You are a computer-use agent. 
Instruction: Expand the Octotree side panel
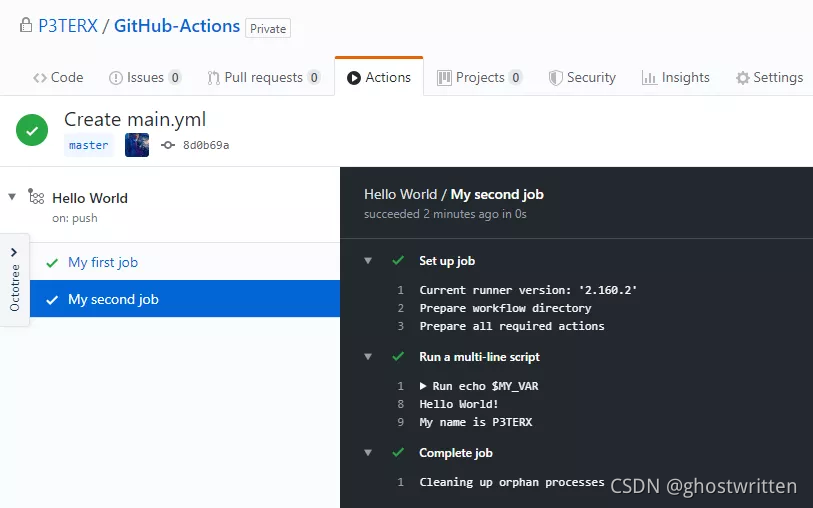tap(14, 252)
